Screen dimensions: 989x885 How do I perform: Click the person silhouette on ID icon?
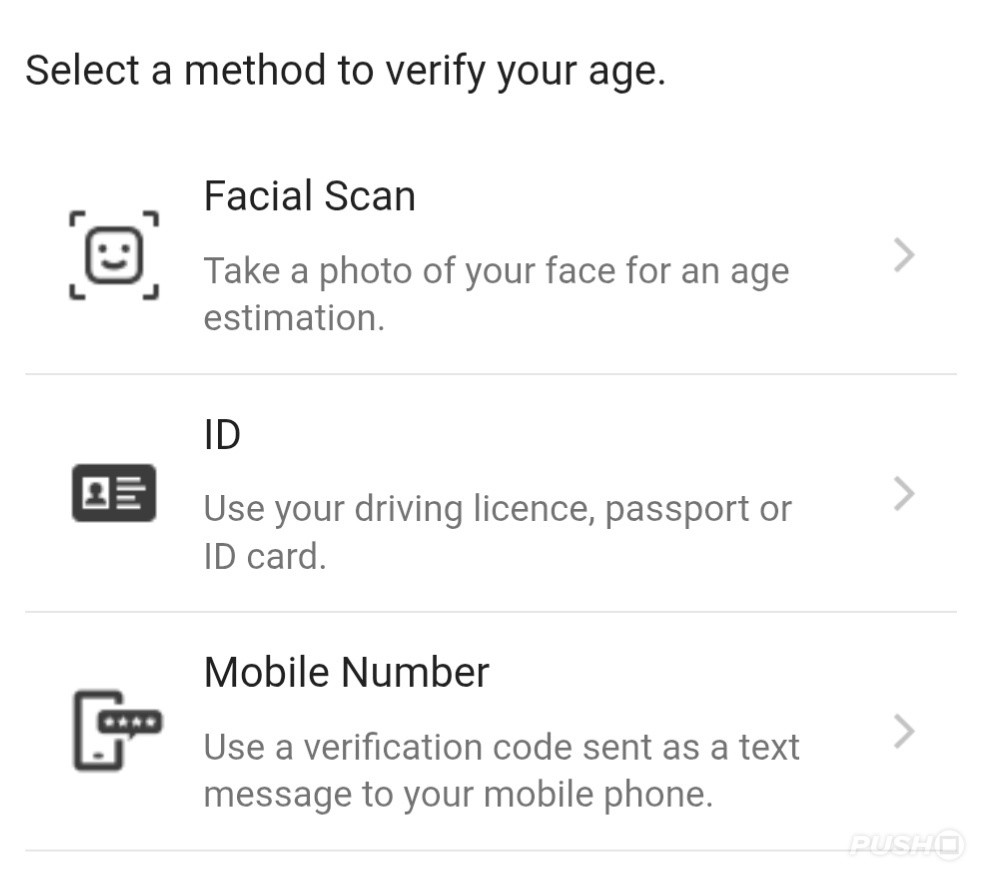(x=95, y=492)
